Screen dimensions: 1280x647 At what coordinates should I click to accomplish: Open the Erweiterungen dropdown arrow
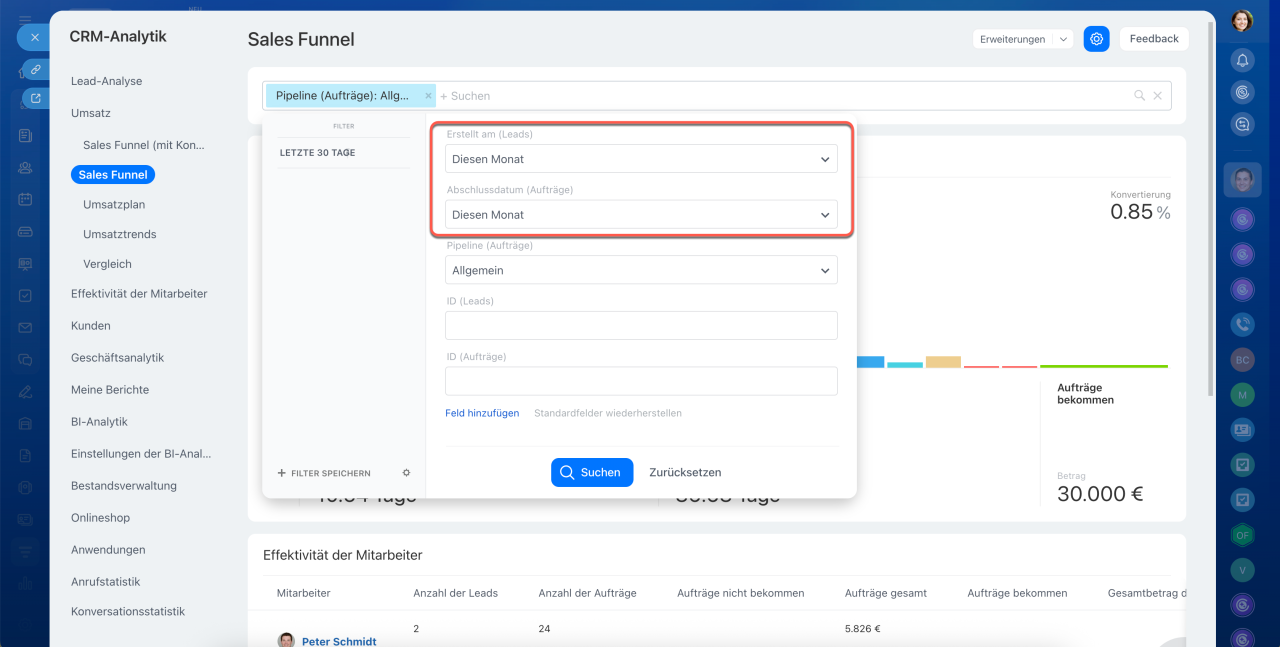[1063, 39]
